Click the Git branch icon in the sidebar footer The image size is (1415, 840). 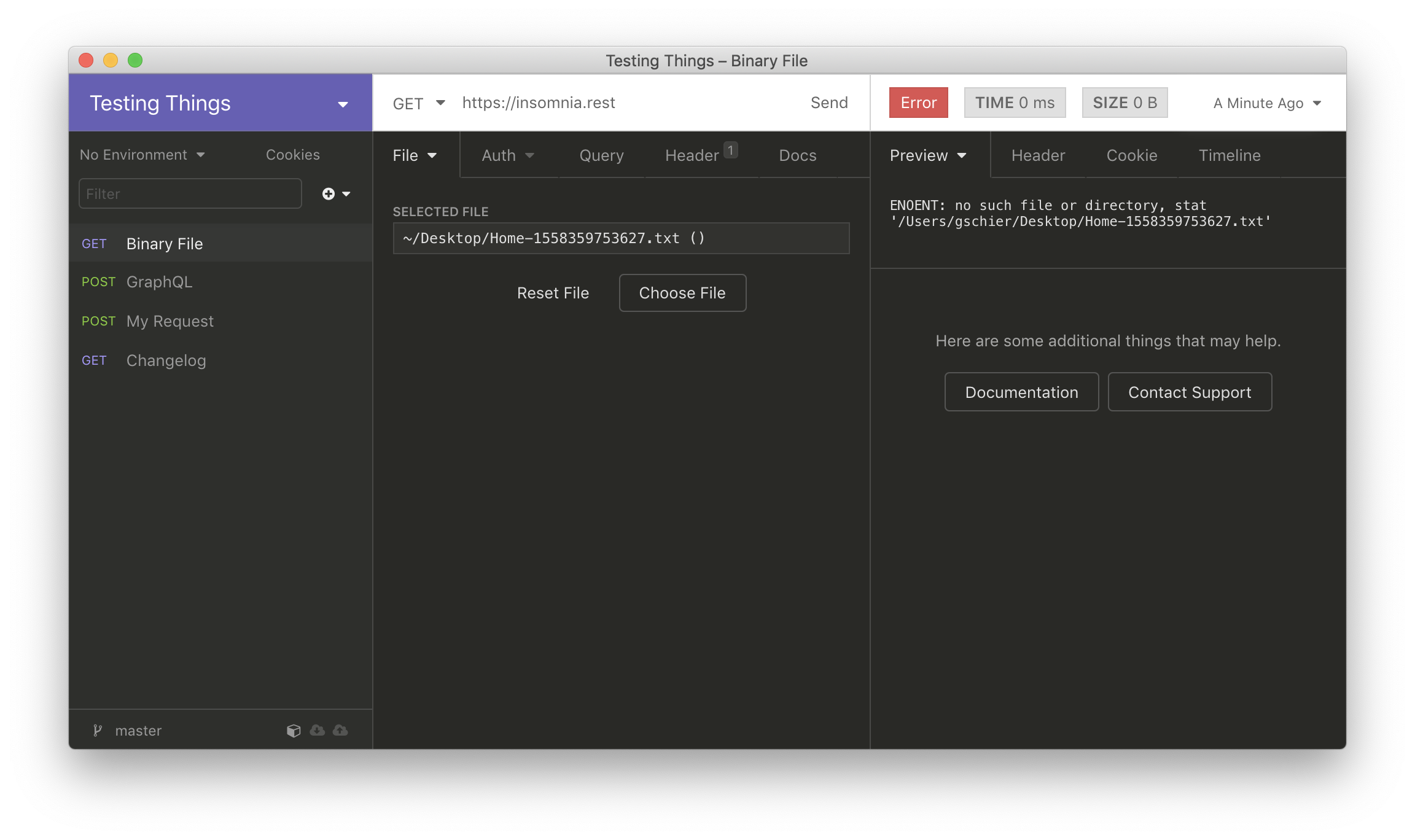98,730
